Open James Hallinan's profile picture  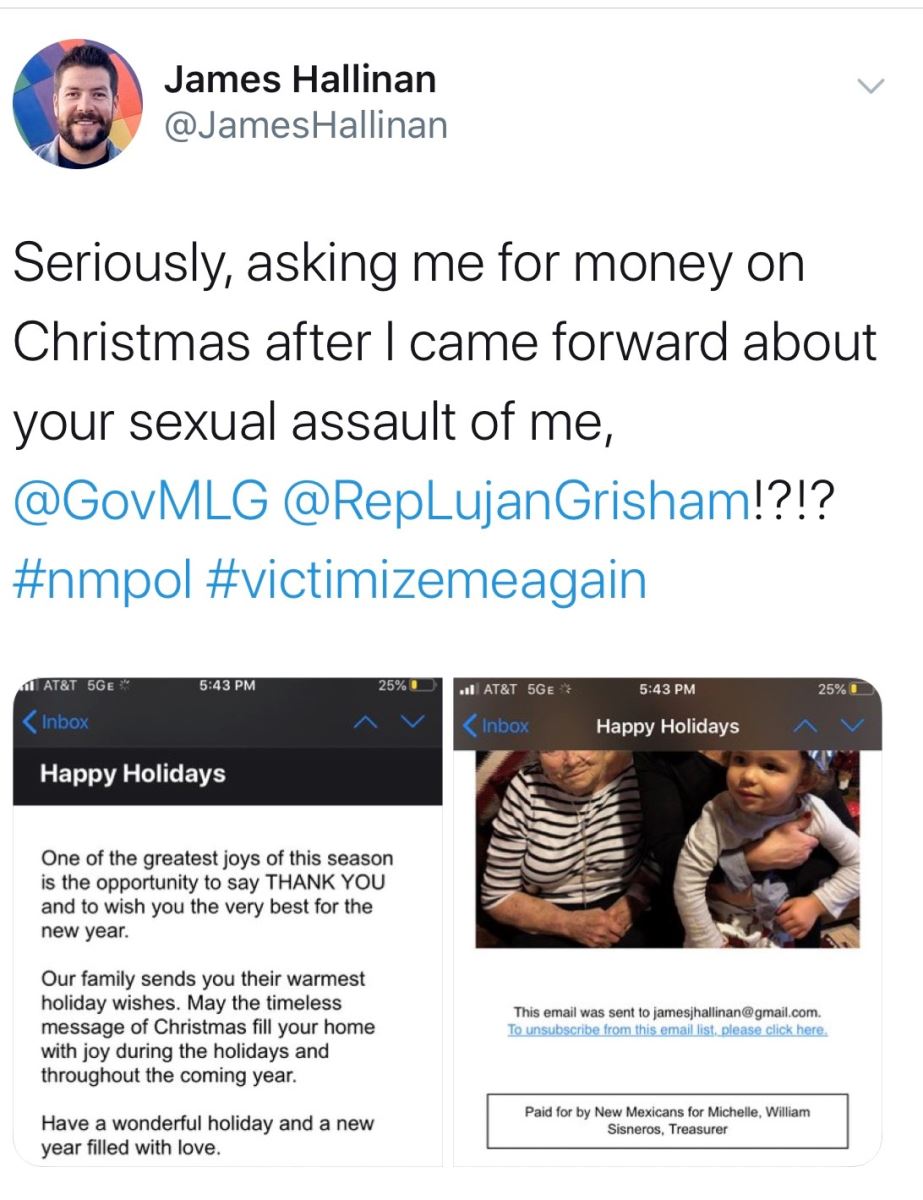tap(77, 104)
